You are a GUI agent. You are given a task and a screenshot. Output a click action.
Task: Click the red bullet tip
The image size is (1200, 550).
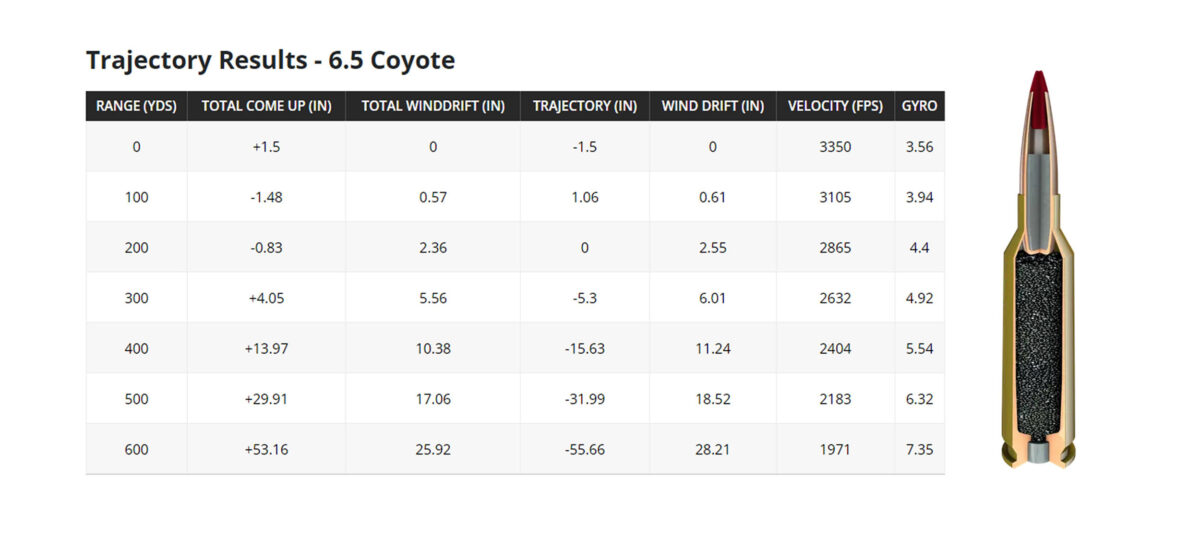(1039, 85)
